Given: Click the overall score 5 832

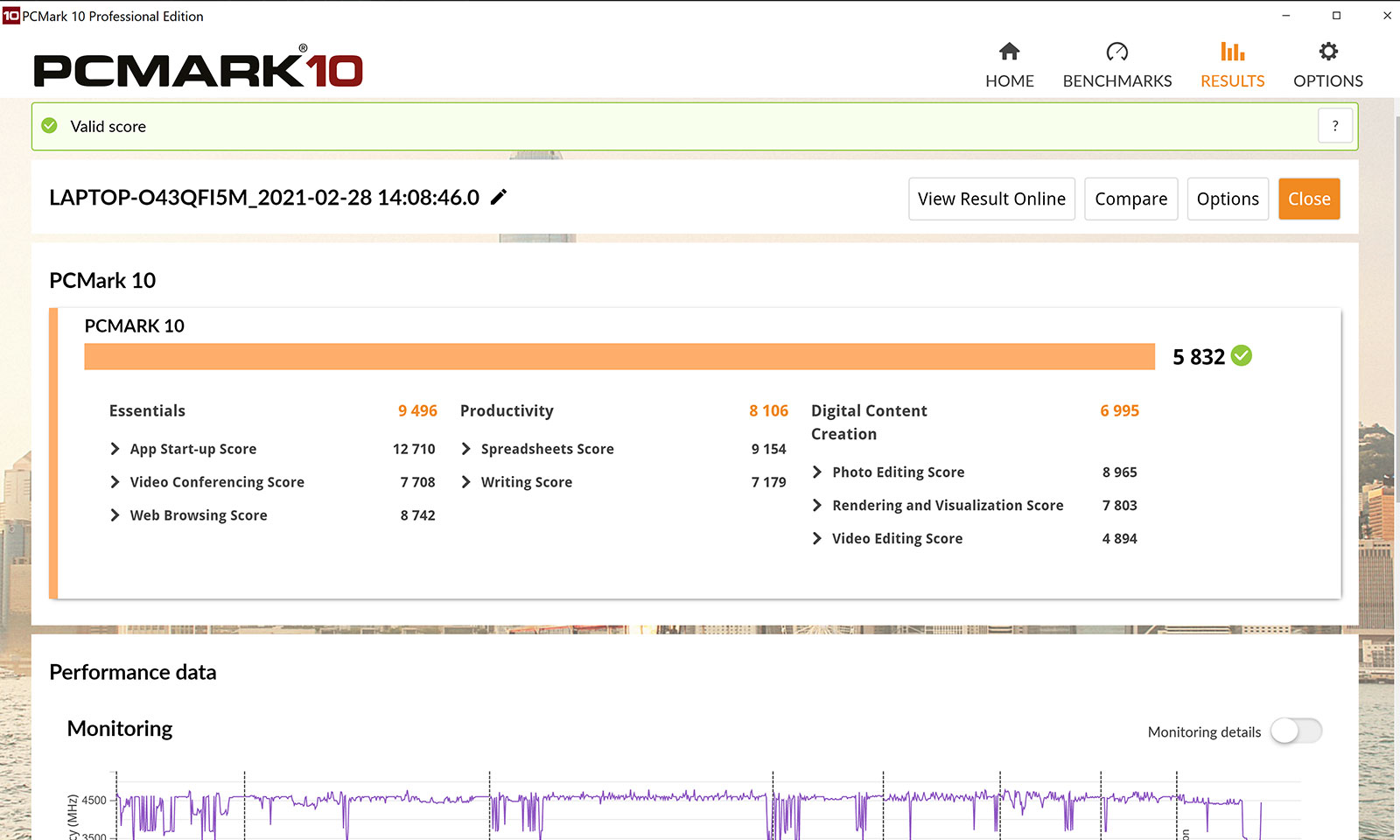Looking at the screenshot, I should (1199, 356).
